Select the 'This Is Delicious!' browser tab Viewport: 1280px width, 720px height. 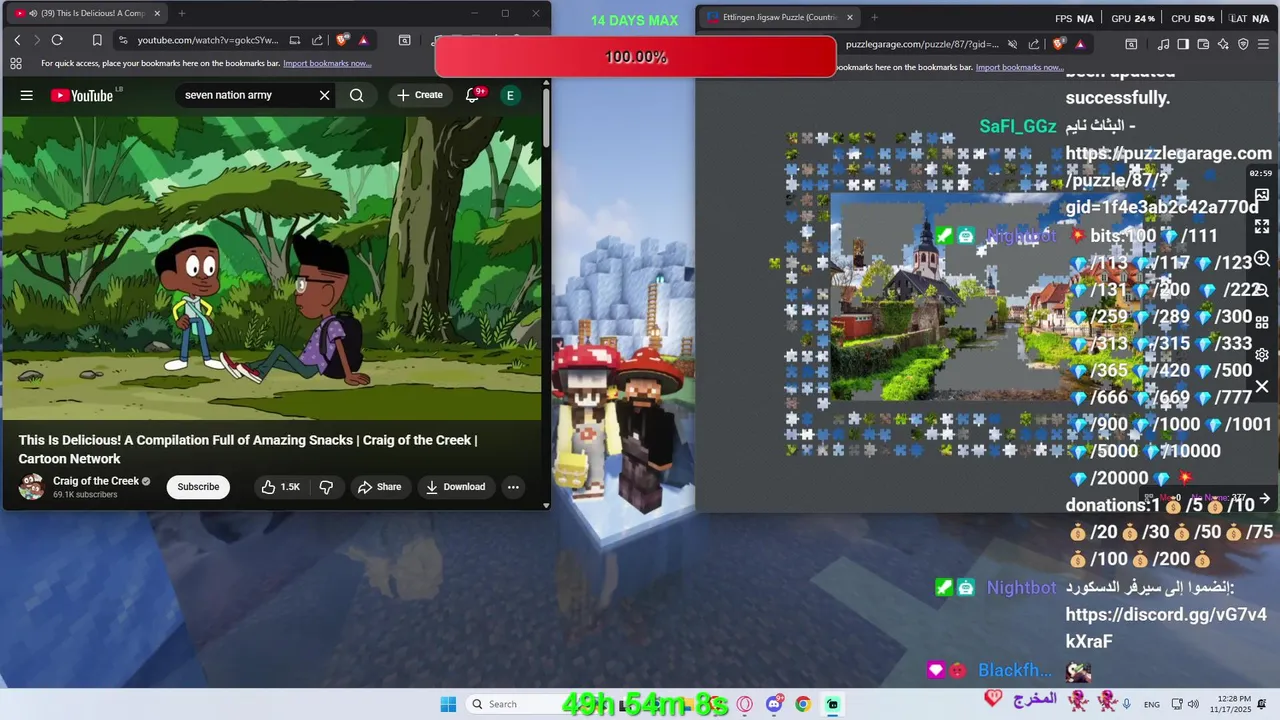tap(88, 13)
